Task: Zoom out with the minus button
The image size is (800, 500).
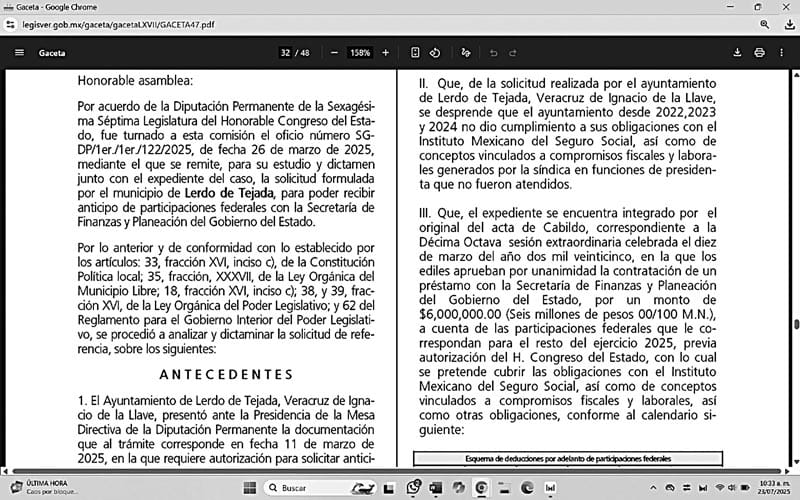Action: [333, 52]
